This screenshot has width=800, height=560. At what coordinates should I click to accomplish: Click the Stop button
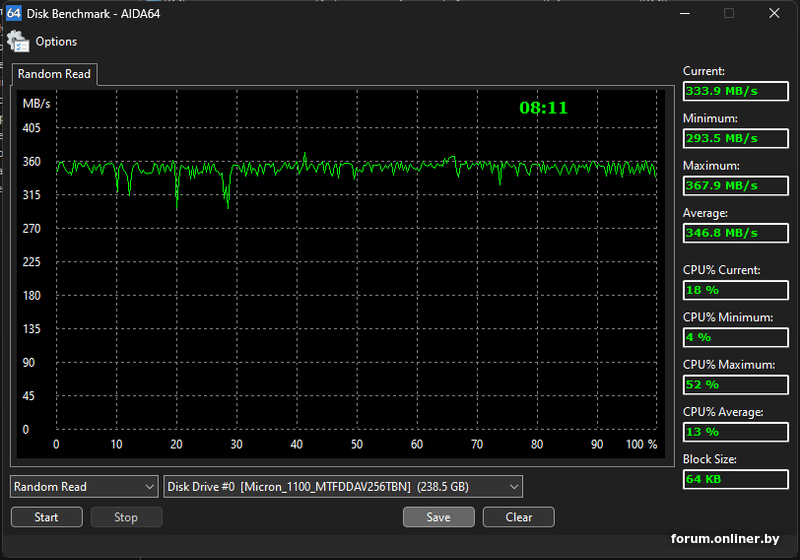point(126,517)
